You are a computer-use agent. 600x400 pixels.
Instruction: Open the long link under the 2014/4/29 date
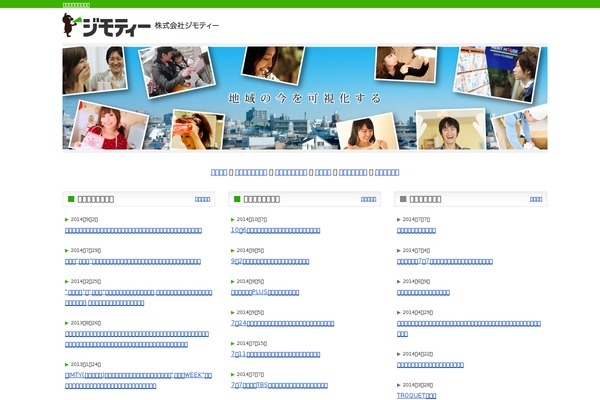(469, 328)
